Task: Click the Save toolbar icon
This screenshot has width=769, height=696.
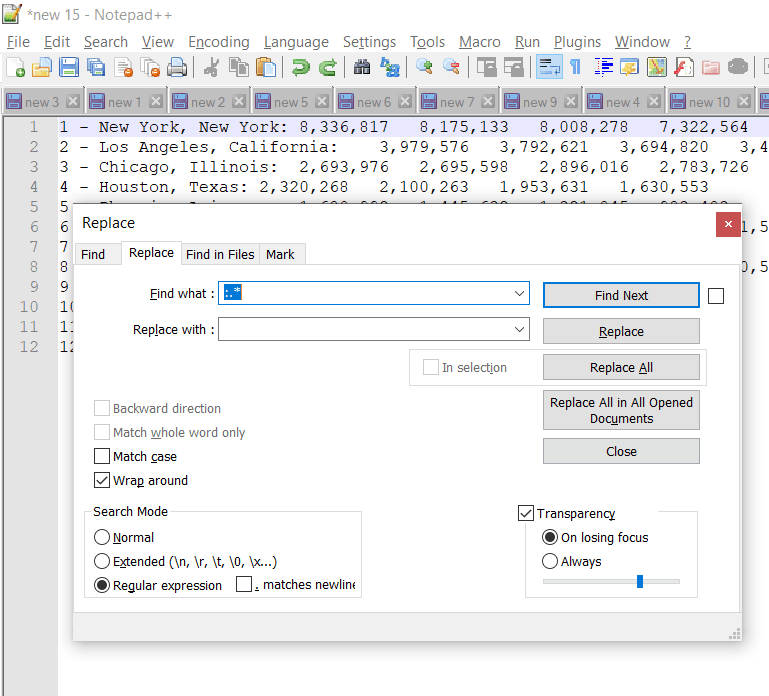Action: [x=69, y=67]
